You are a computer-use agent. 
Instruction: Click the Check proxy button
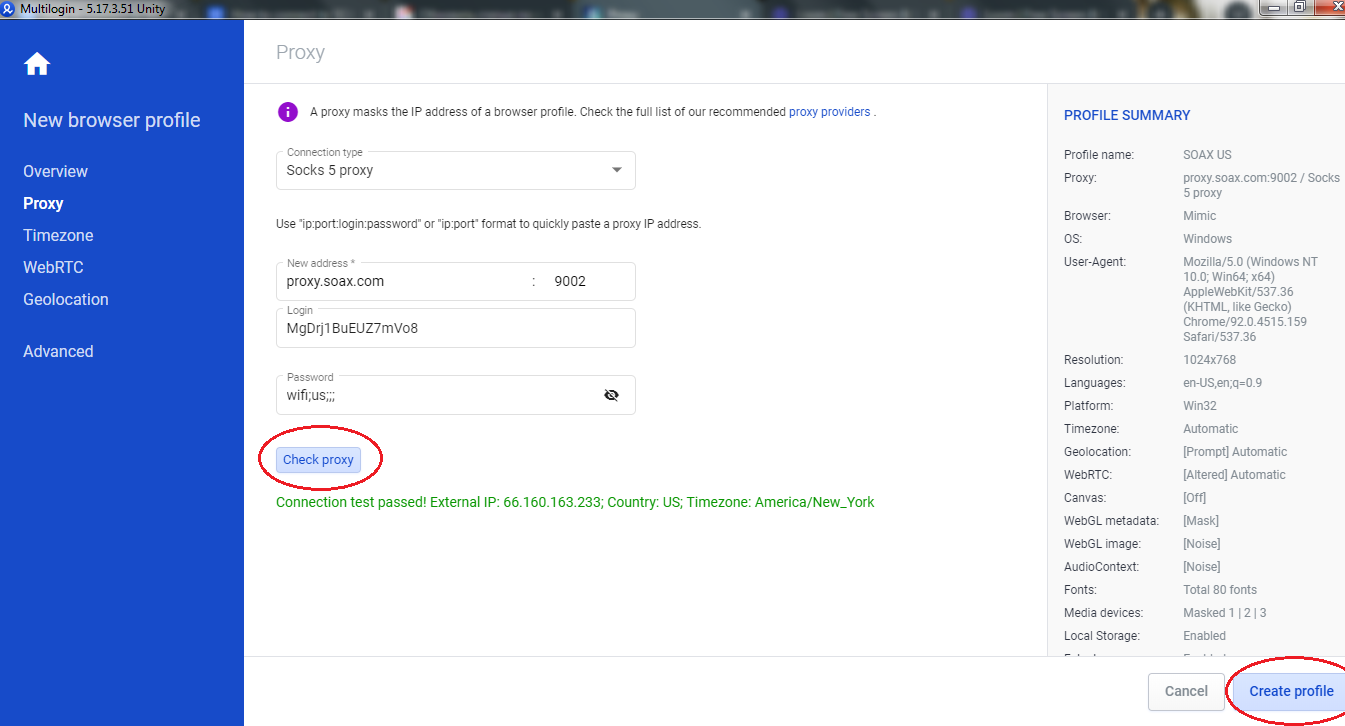pyautogui.click(x=318, y=460)
